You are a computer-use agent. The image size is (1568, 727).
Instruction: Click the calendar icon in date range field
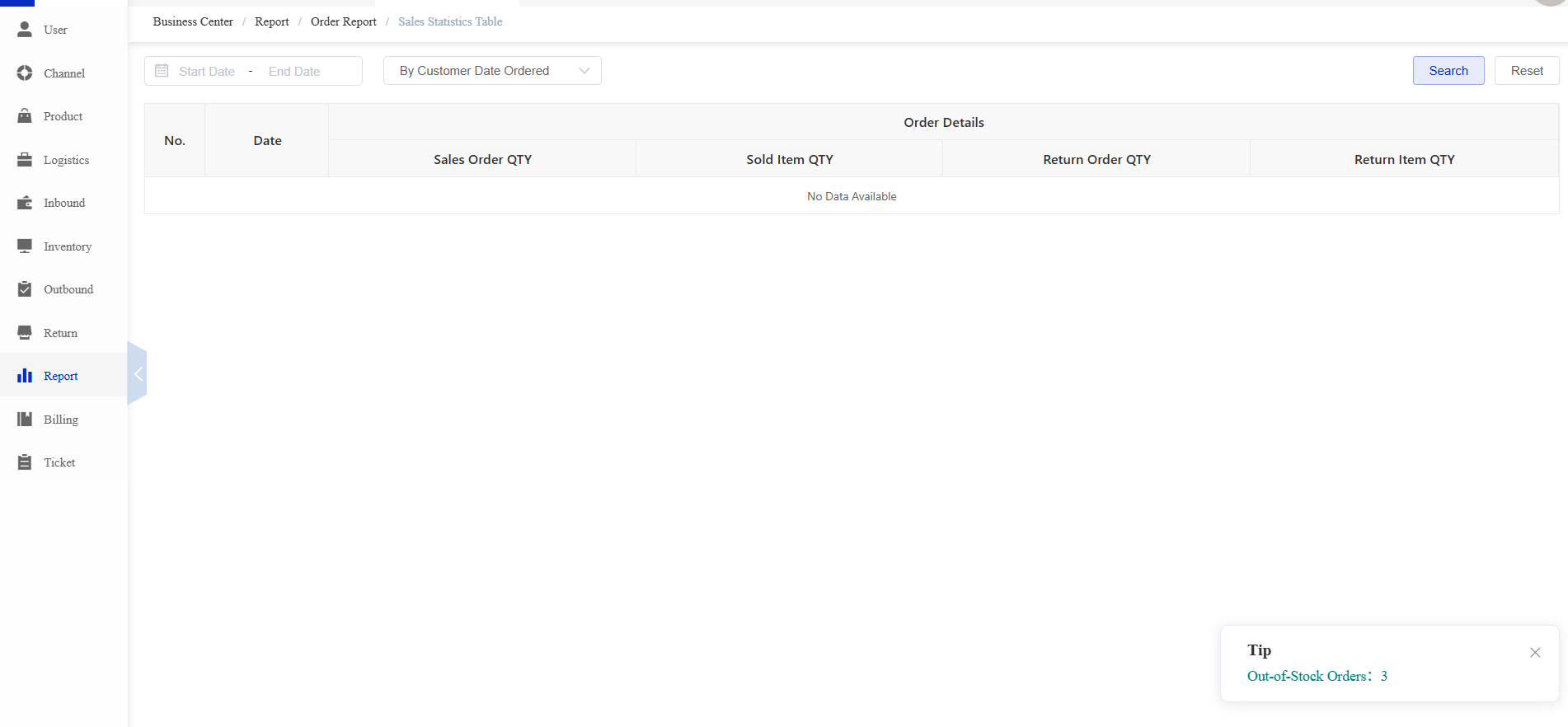click(x=162, y=71)
